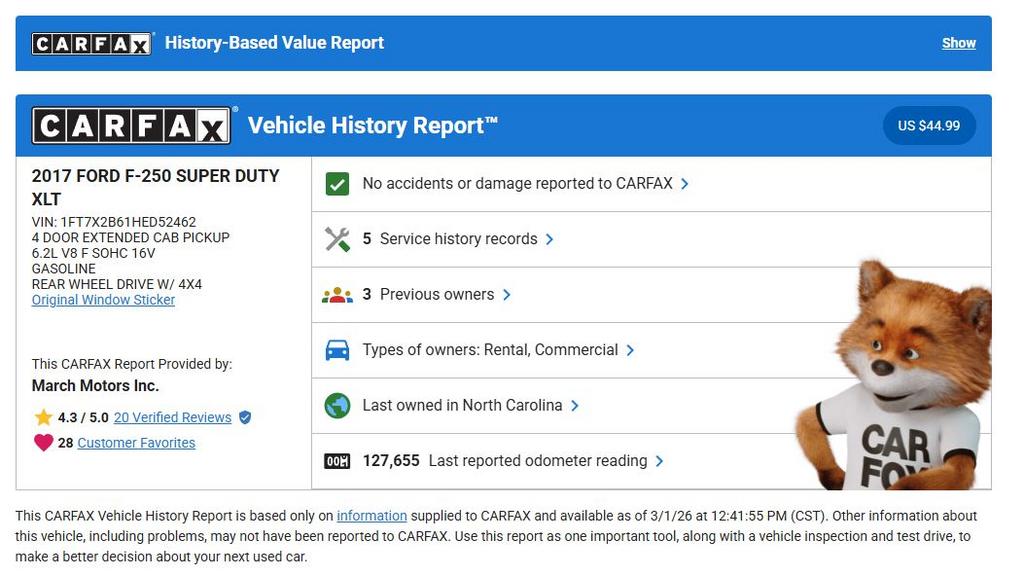The image size is (1024, 576).
Task: Expand the last reported odometer reading chevron
Action: pos(660,461)
